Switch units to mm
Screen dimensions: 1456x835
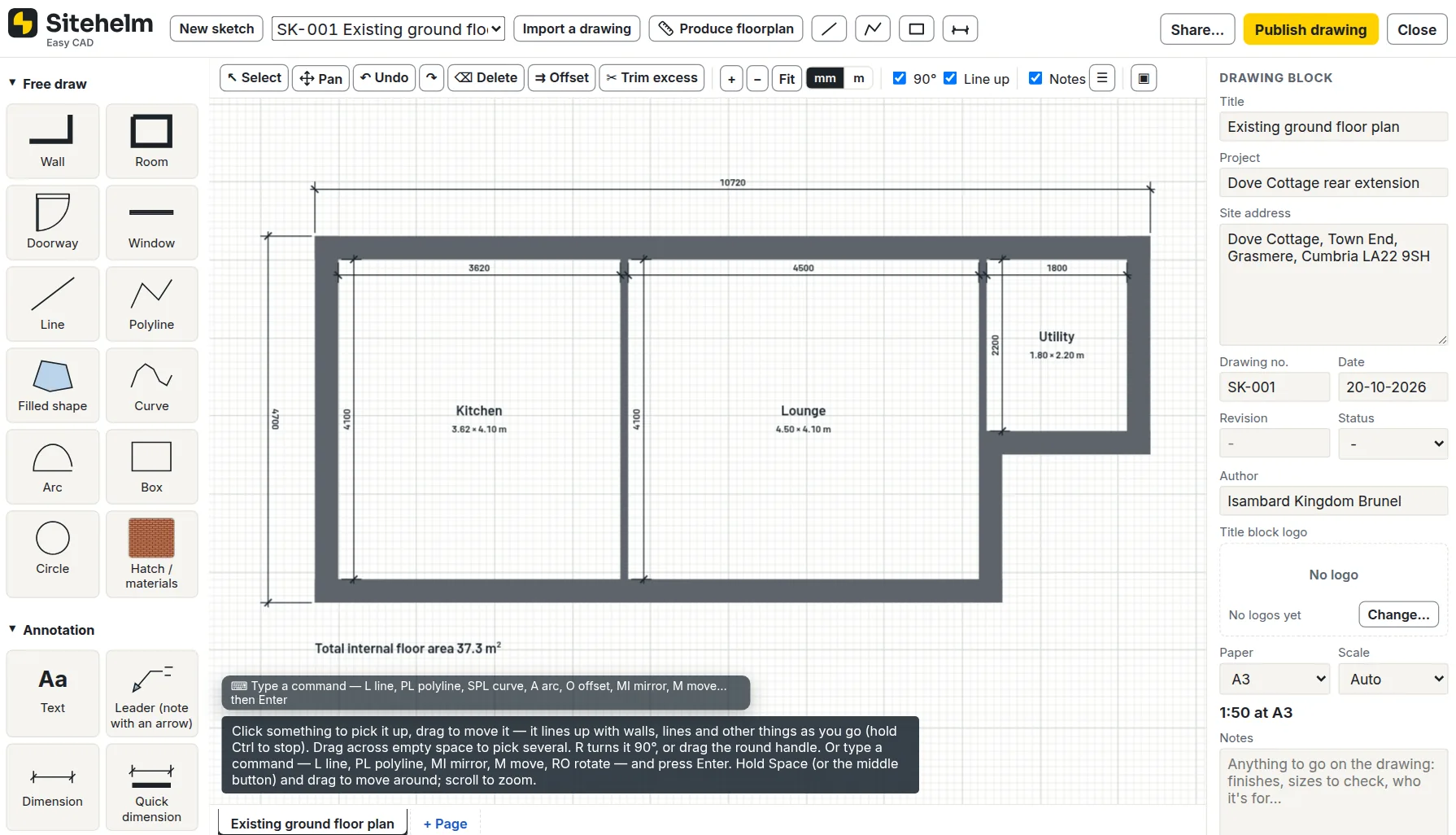[x=825, y=78]
